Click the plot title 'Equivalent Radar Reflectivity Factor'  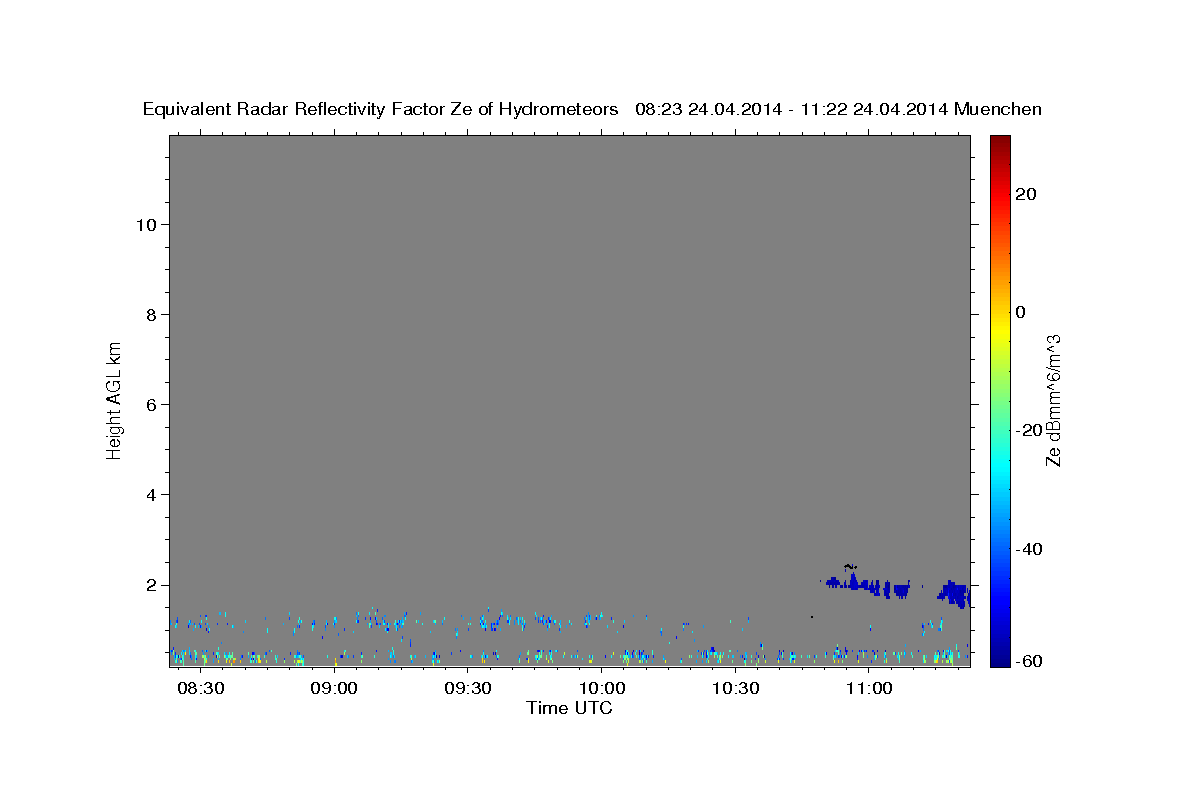coord(295,110)
